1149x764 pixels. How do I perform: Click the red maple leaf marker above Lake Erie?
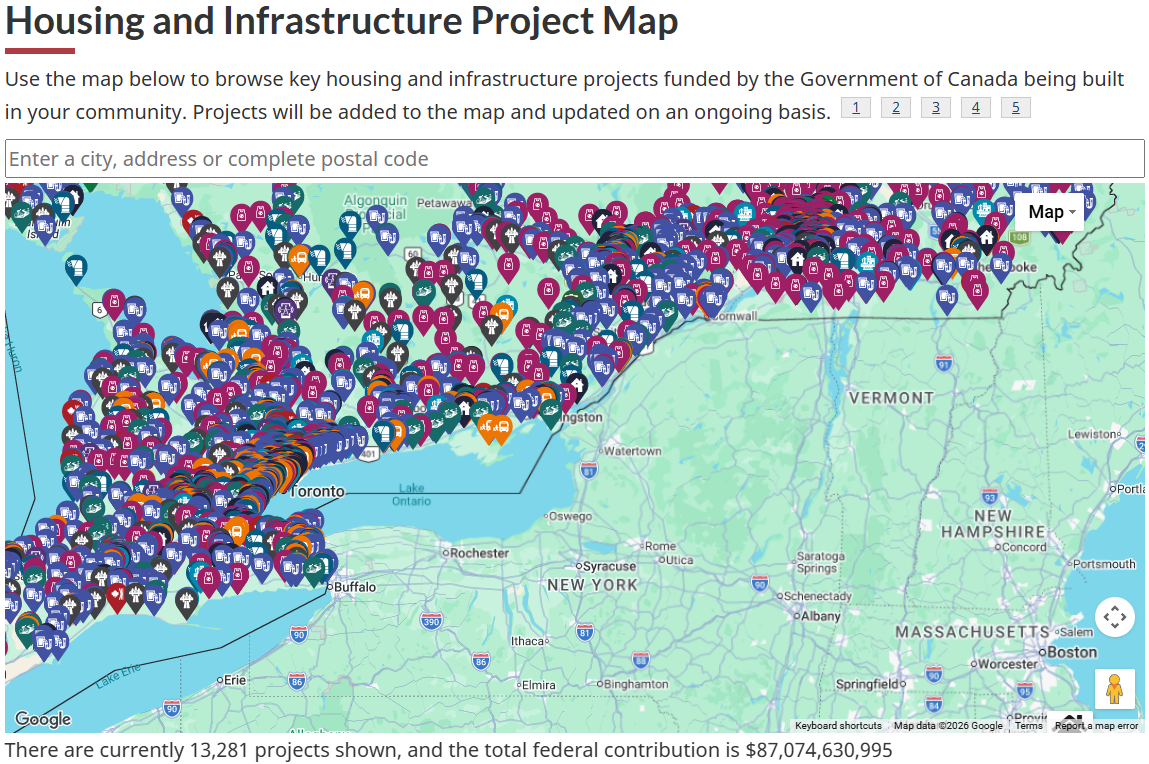coord(117,596)
